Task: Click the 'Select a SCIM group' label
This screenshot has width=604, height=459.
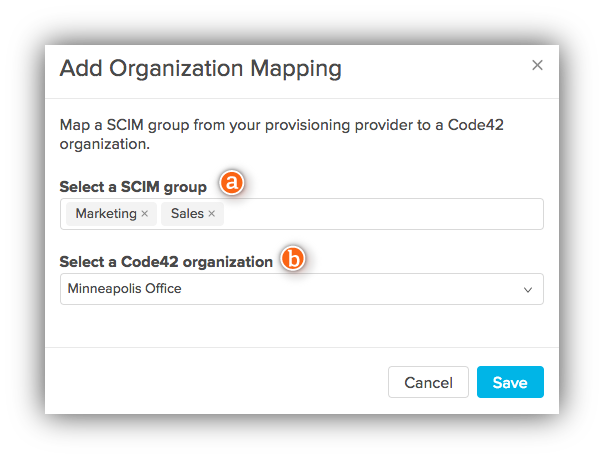Action: coord(133,187)
